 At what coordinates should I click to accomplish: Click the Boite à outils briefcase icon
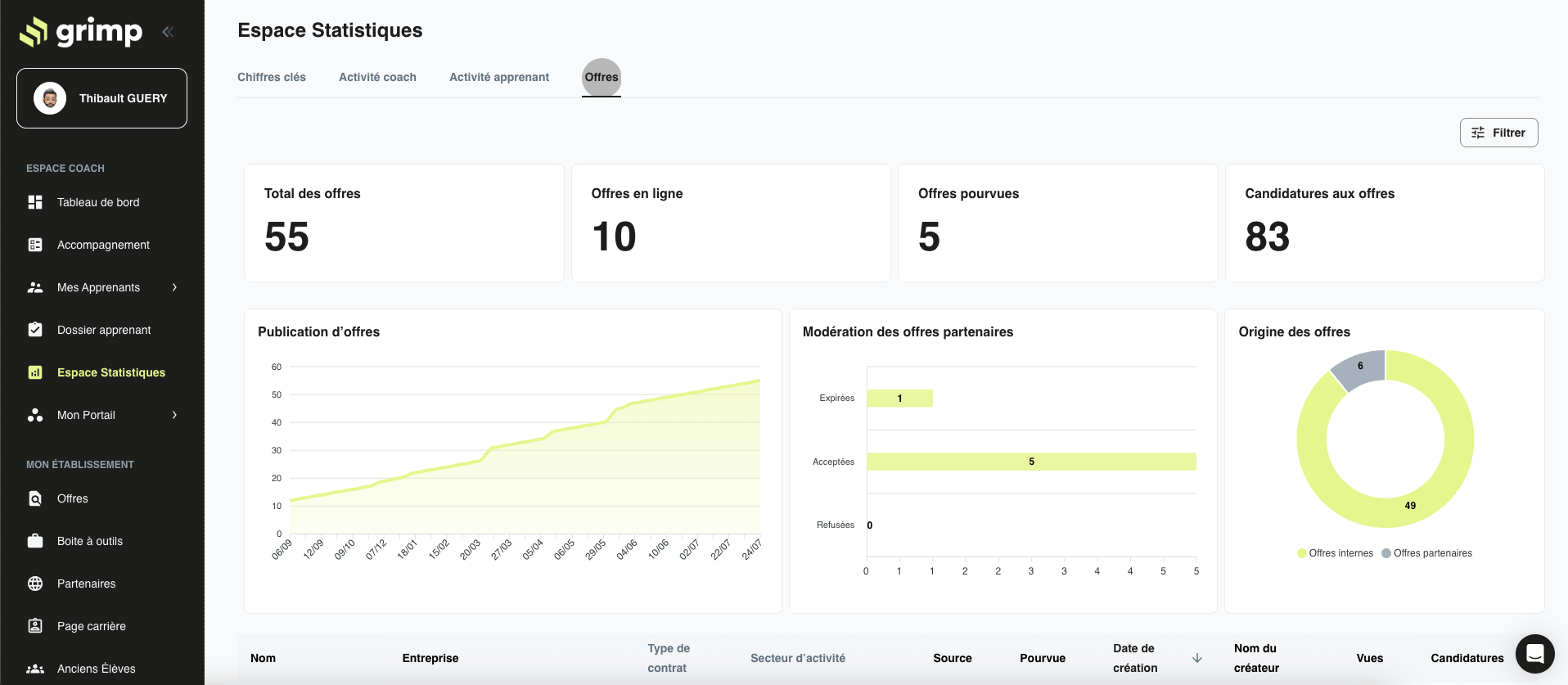click(35, 541)
